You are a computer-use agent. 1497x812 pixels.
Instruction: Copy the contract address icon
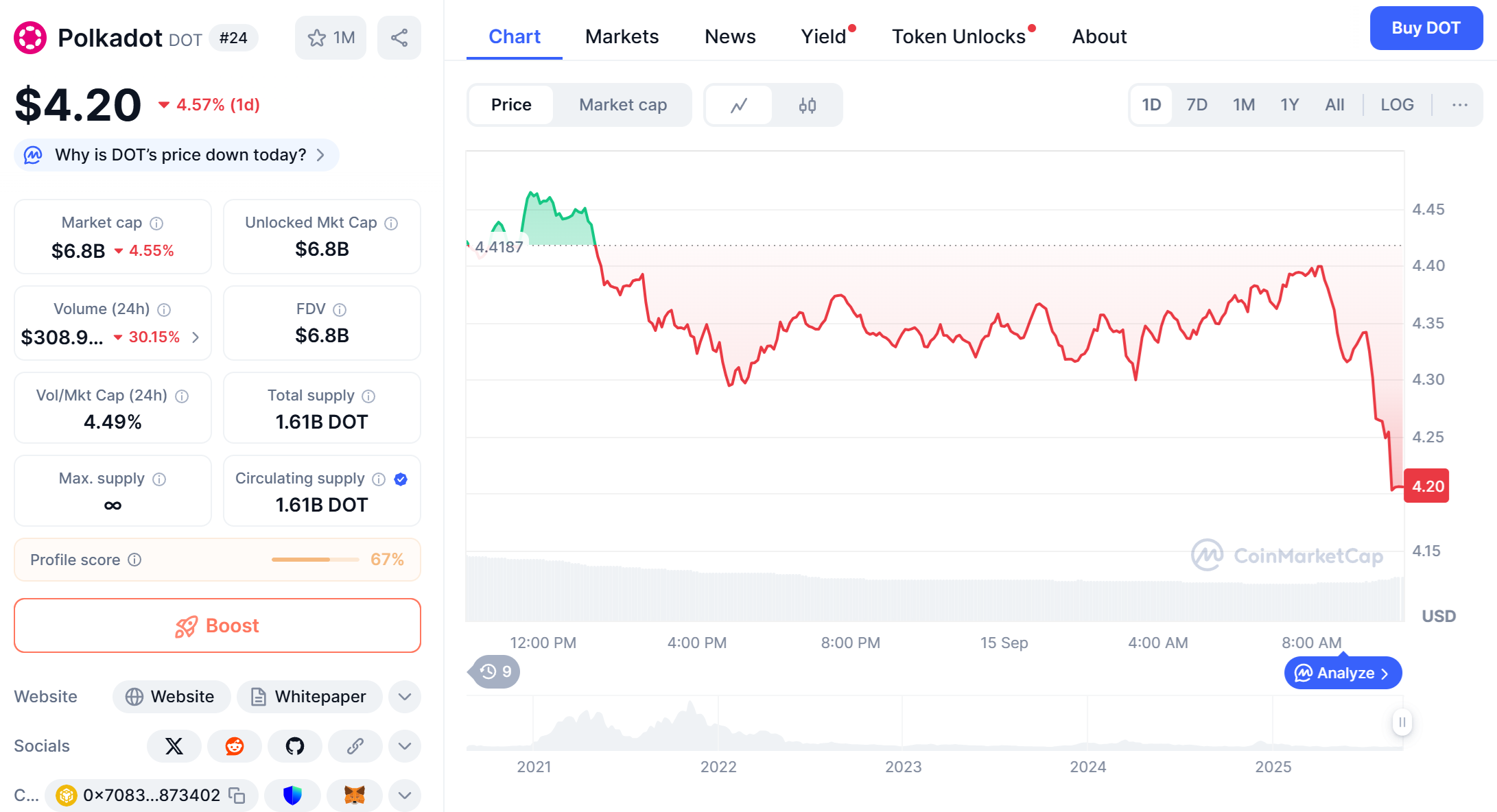coord(237,795)
